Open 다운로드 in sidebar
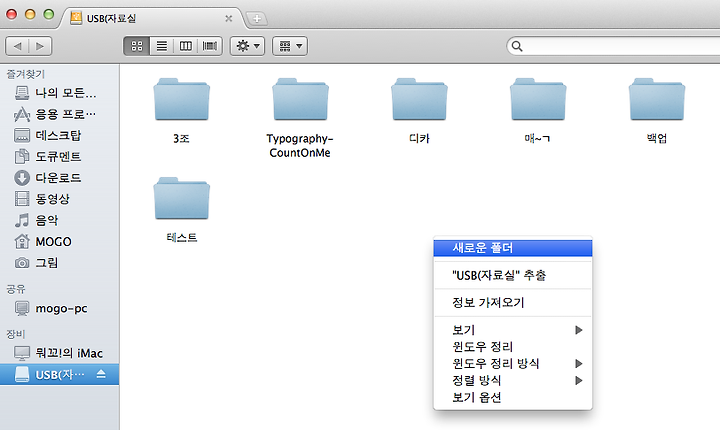 tap(60, 178)
